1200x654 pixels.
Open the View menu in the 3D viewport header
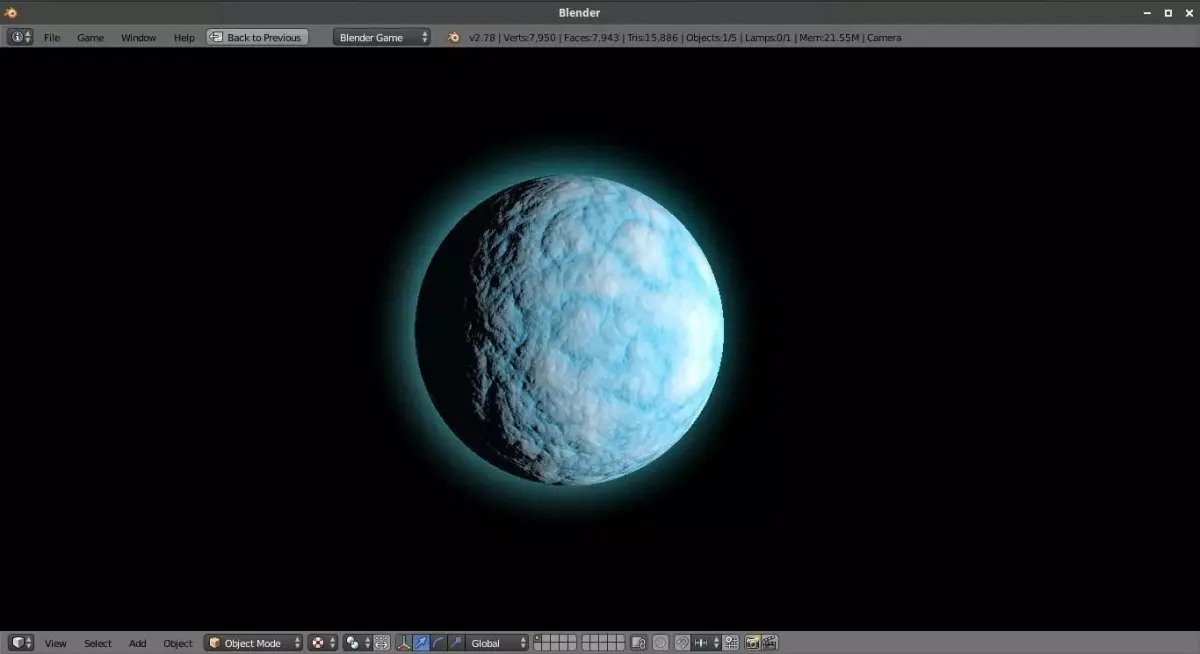56,643
